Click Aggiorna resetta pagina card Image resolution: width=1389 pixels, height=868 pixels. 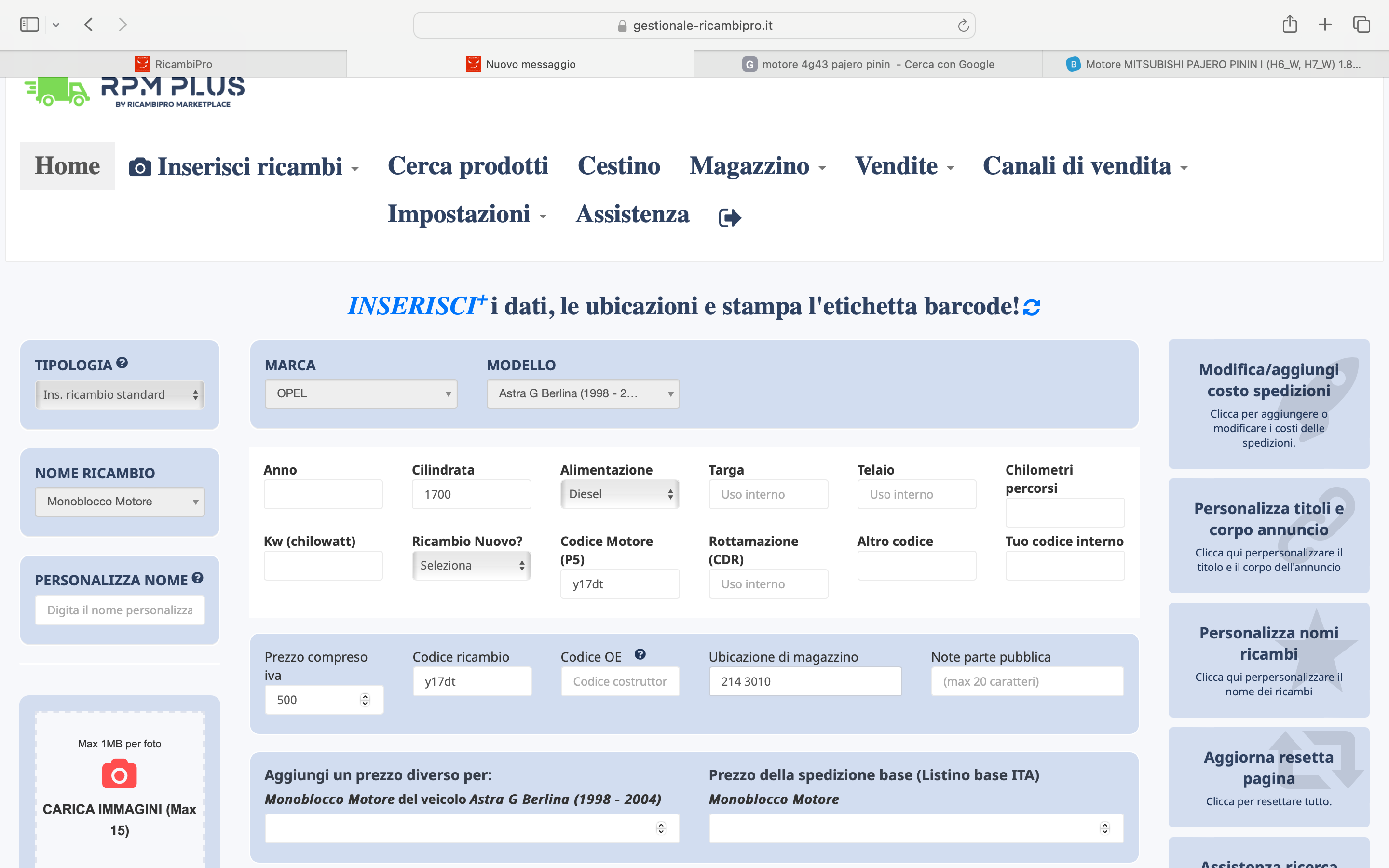1268,777
